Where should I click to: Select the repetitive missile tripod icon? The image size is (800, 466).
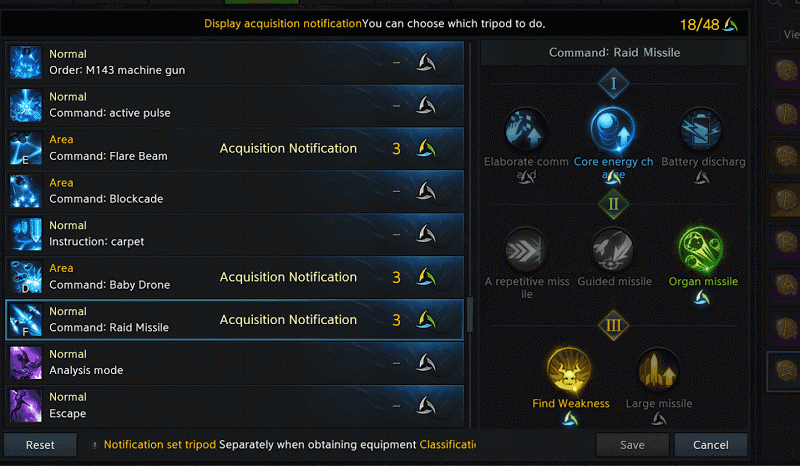point(526,250)
